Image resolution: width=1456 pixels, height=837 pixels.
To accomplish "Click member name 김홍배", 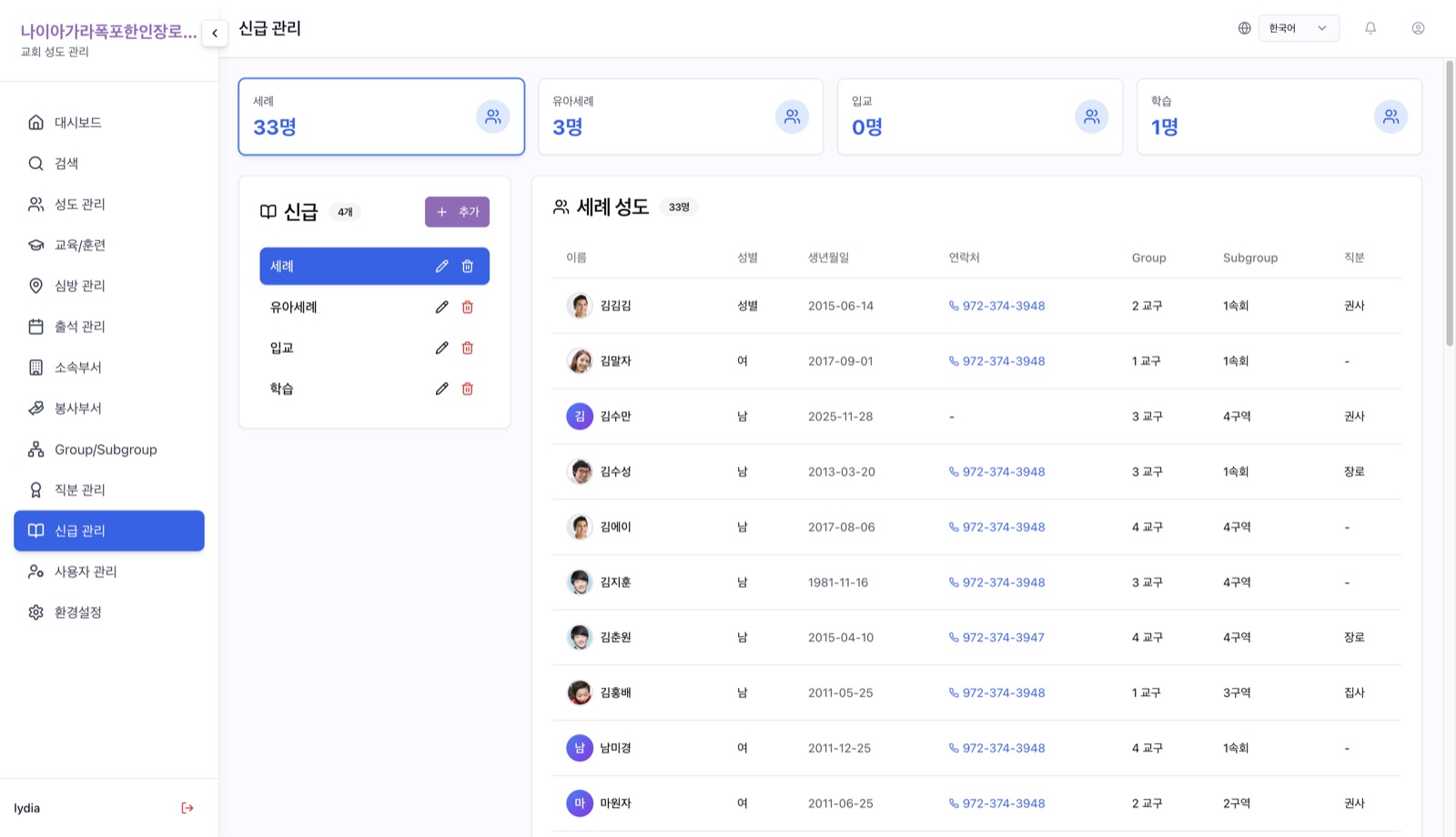I will point(615,693).
